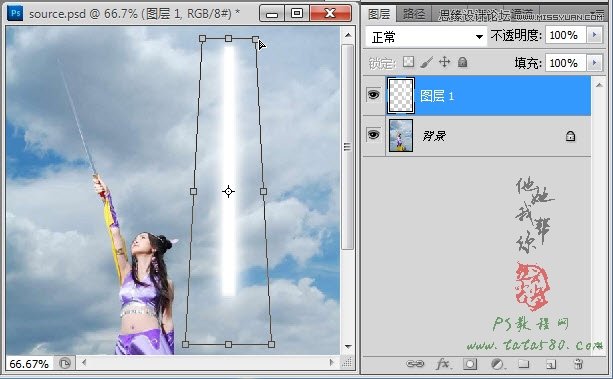Screen dimensions: 613x379
Task: Open the 不透明度 opacity slider arrow
Action: (x=594, y=35)
